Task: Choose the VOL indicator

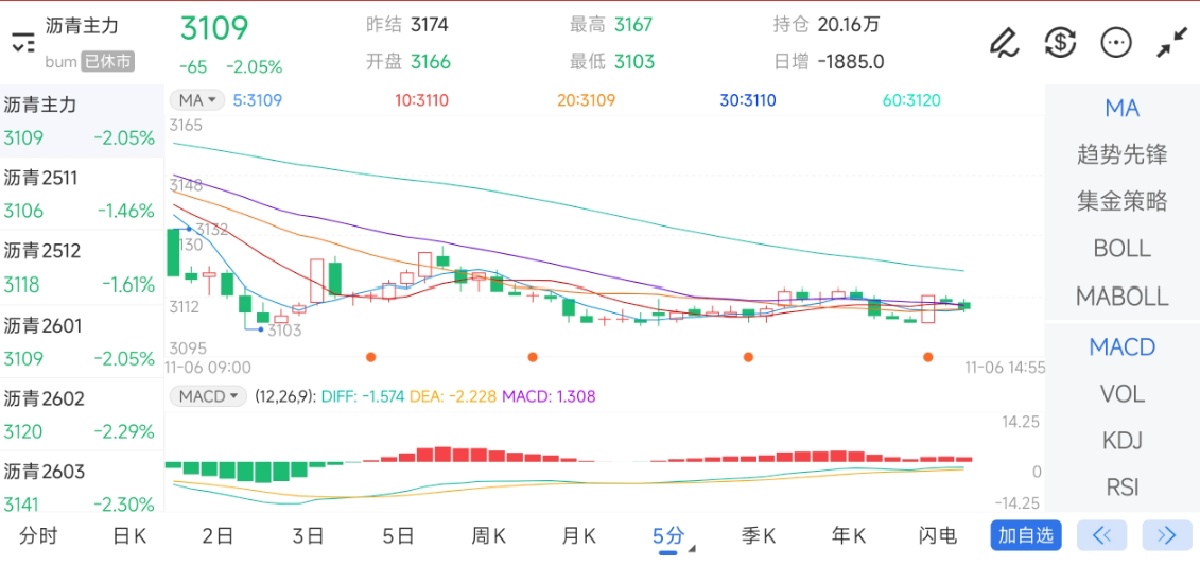Action: coord(1122,394)
